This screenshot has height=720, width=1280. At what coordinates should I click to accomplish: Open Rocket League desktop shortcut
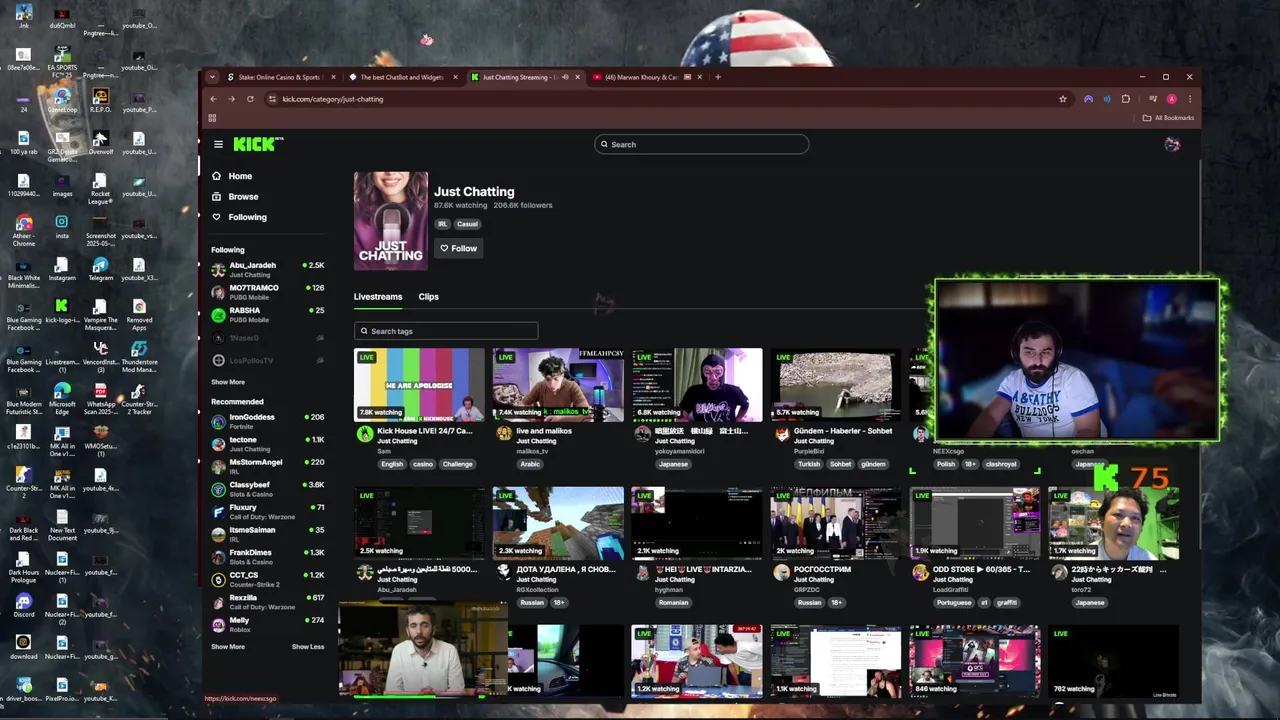[100, 188]
